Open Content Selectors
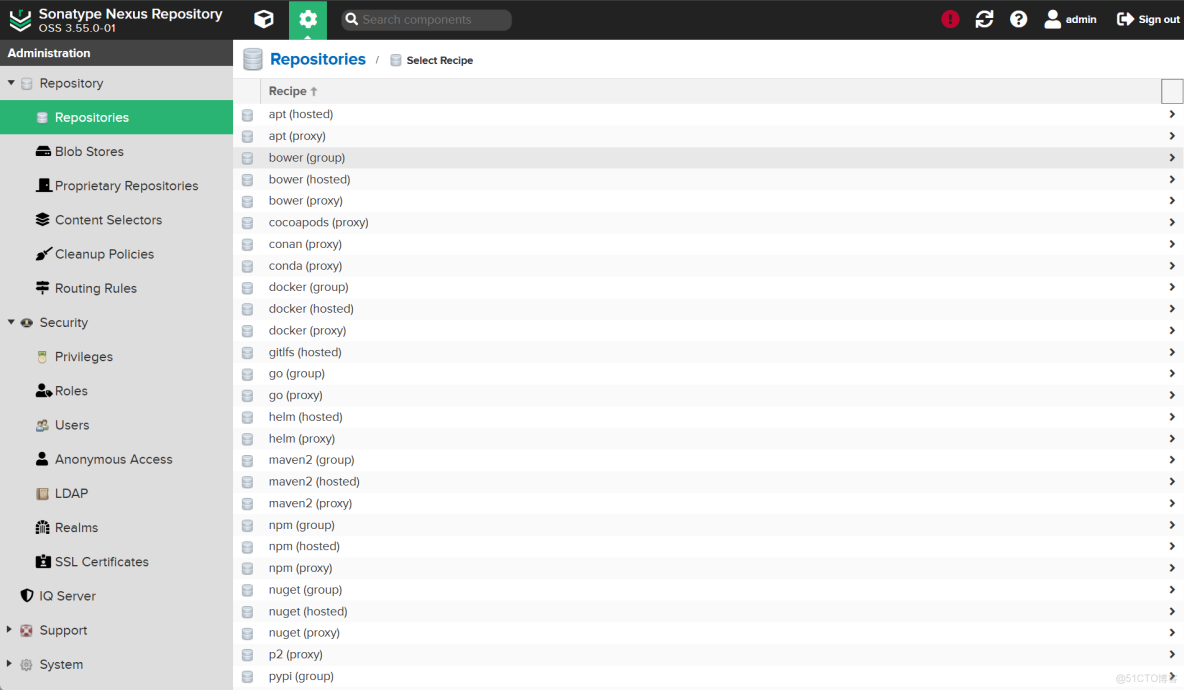Viewport: 1184px width, 690px height. point(116,220)
